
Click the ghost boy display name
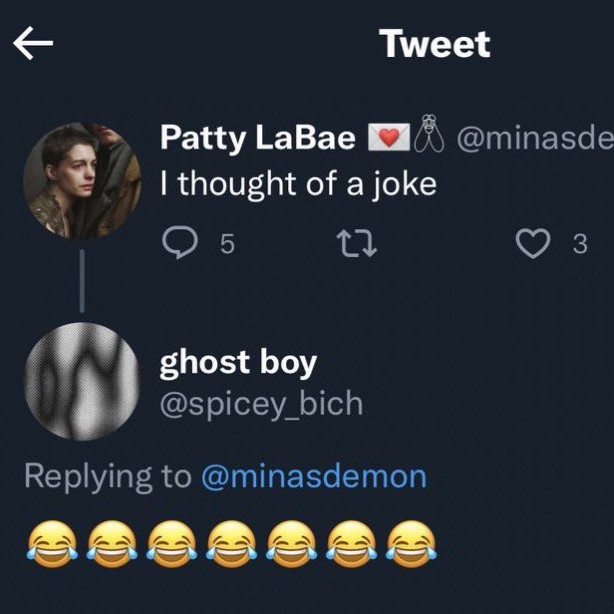[238, 363]
